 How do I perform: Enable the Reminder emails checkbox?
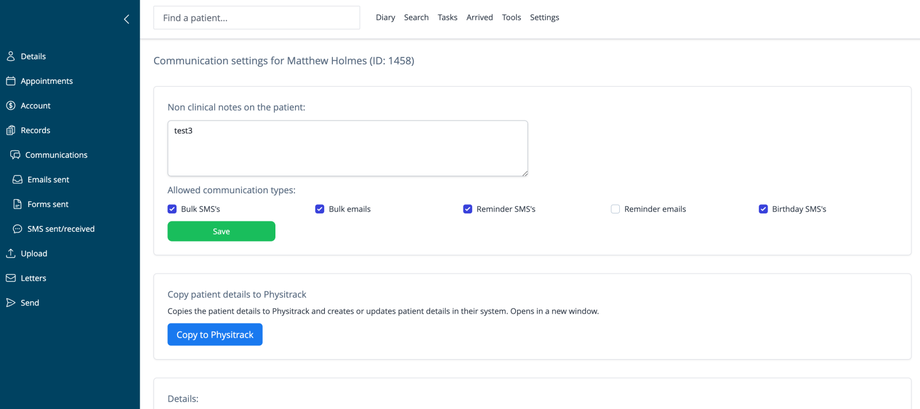615,209
